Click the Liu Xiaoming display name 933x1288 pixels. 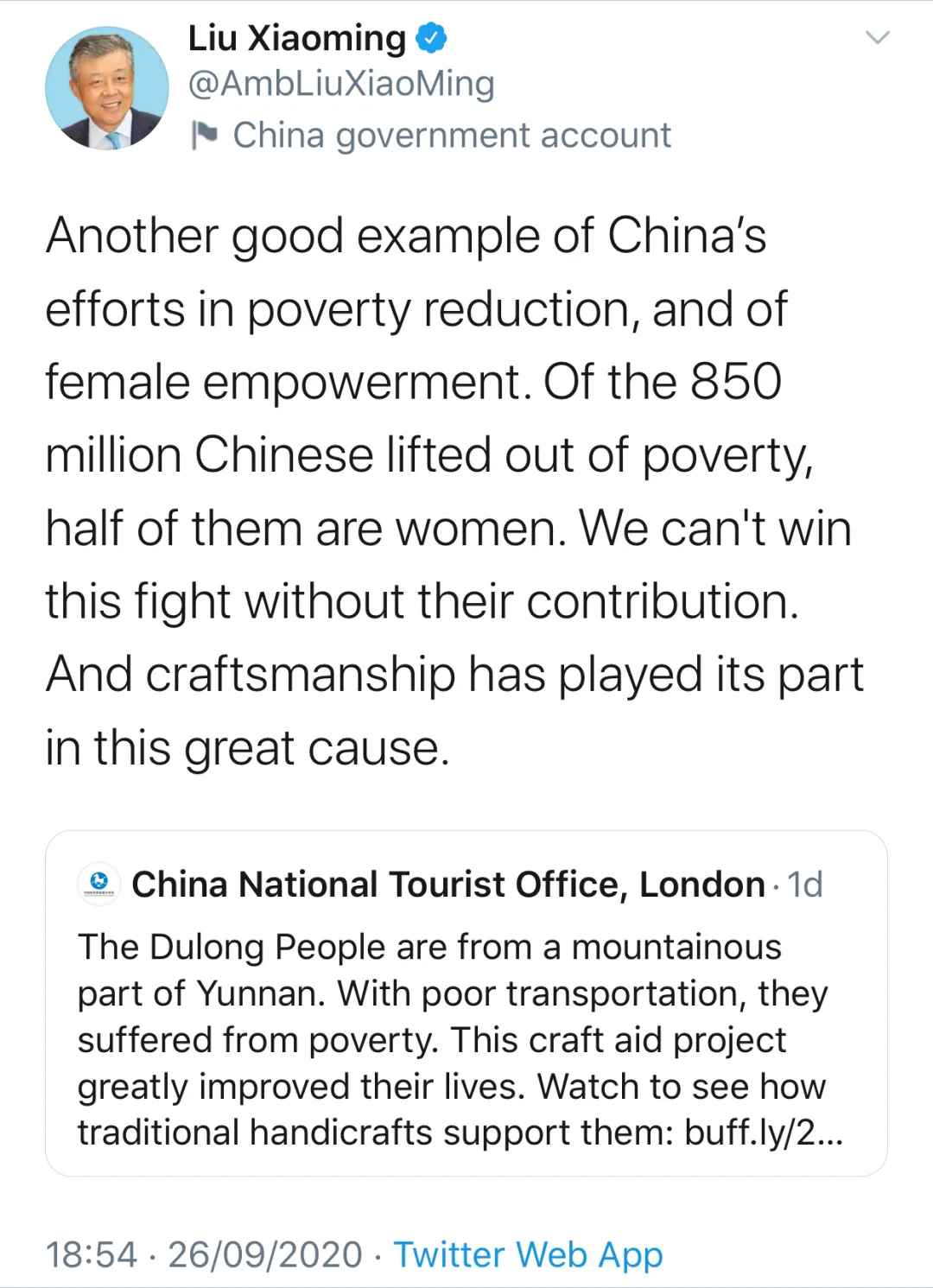(x=297, y=39)
